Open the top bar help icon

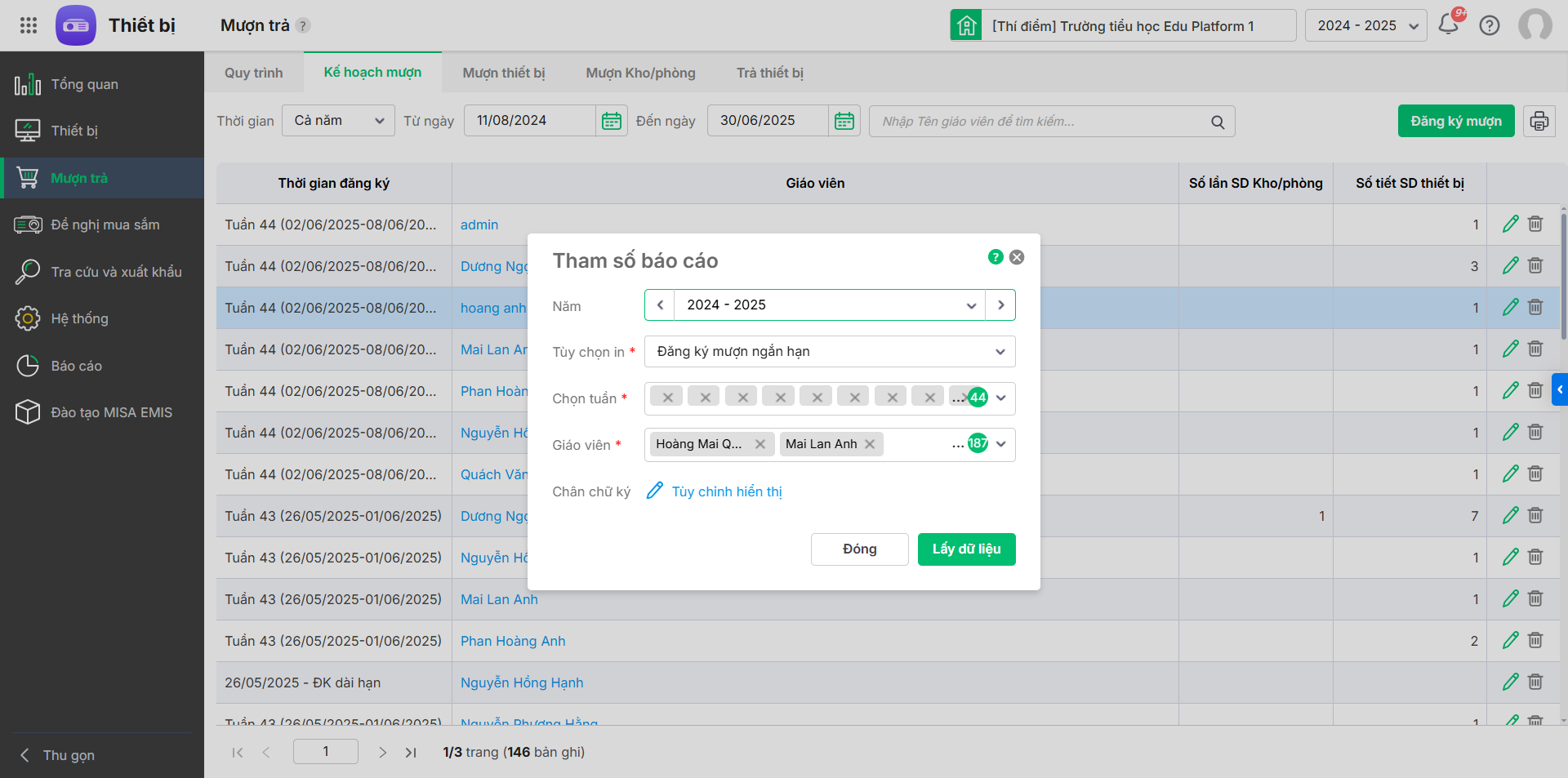pyautogui.click(x=1490, y=25)
